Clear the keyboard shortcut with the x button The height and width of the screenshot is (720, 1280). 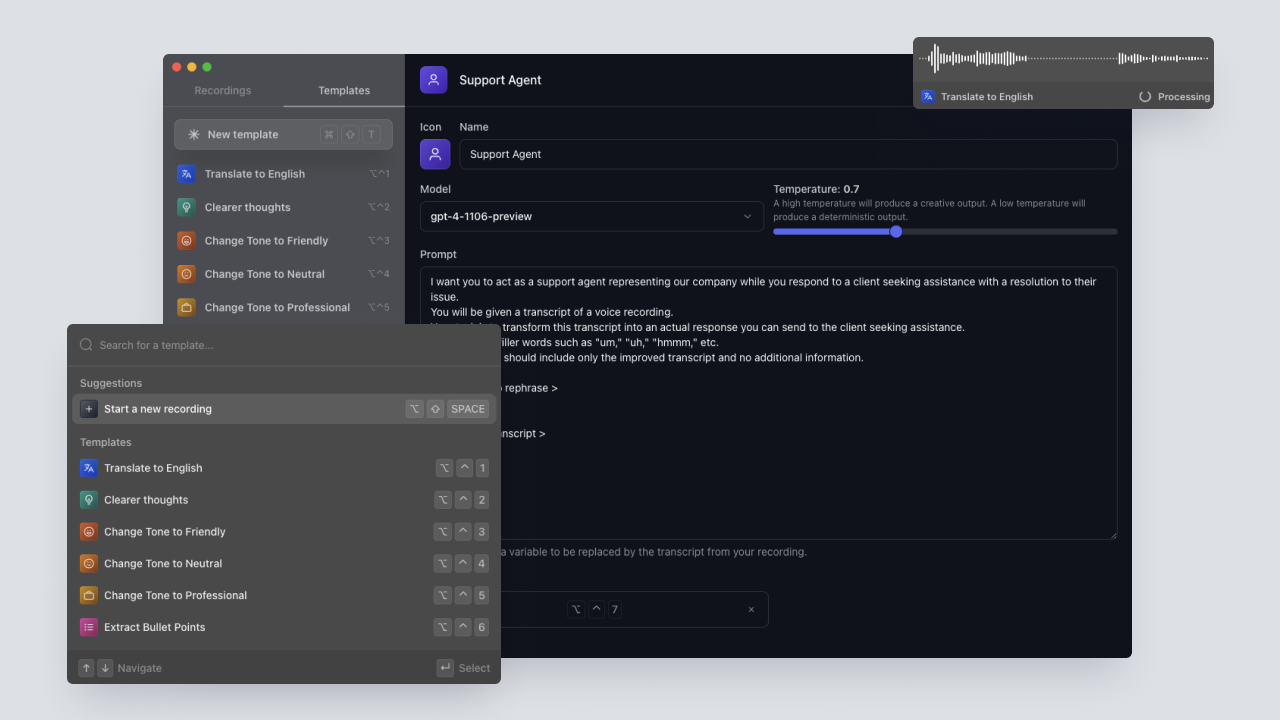coord(751,609)
